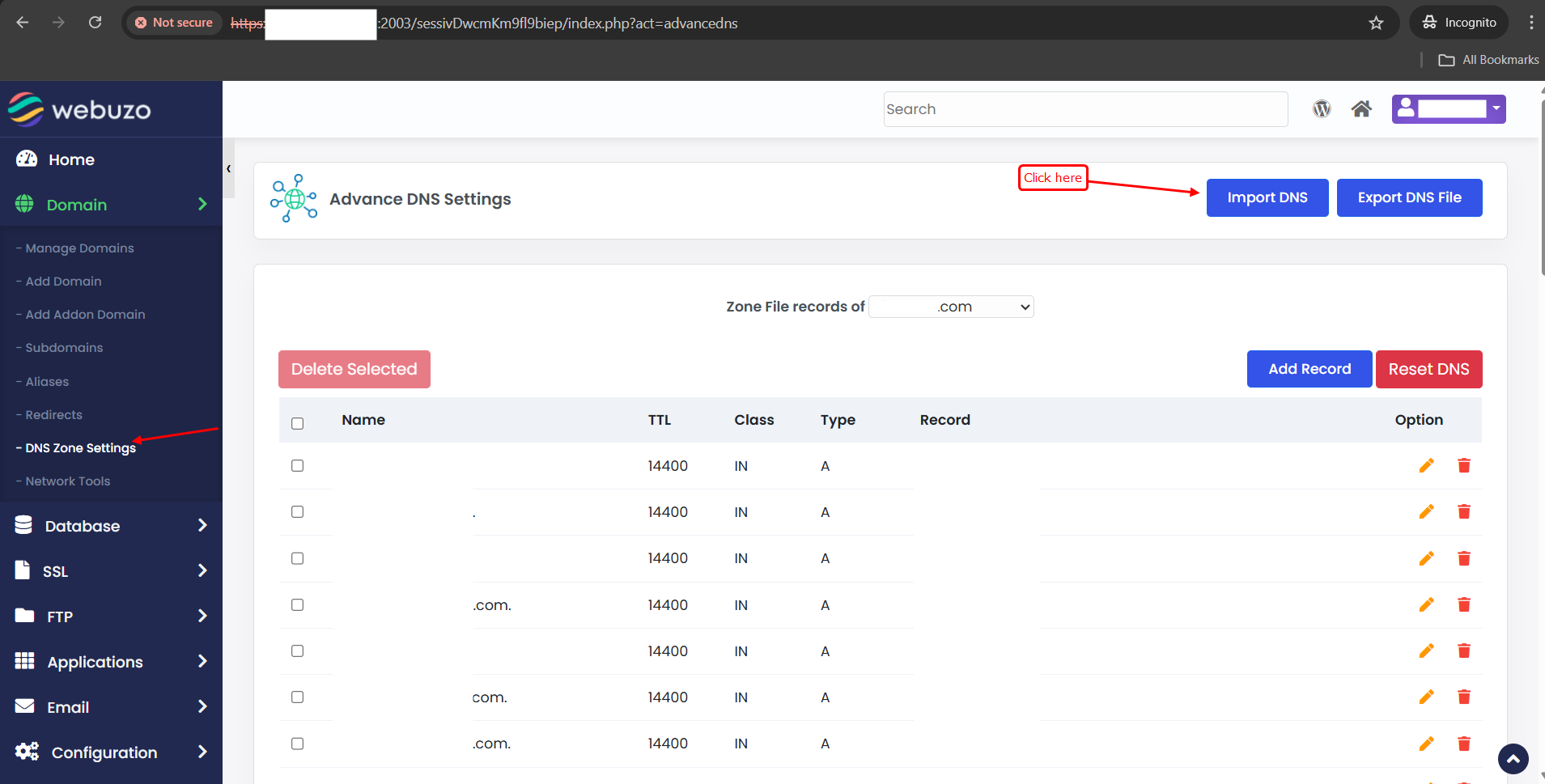This screenshot has width=1545, height=784.
Task: Edit the second DNS record with the pencil
Action: pyautogui.click(x=1426, y=511)
